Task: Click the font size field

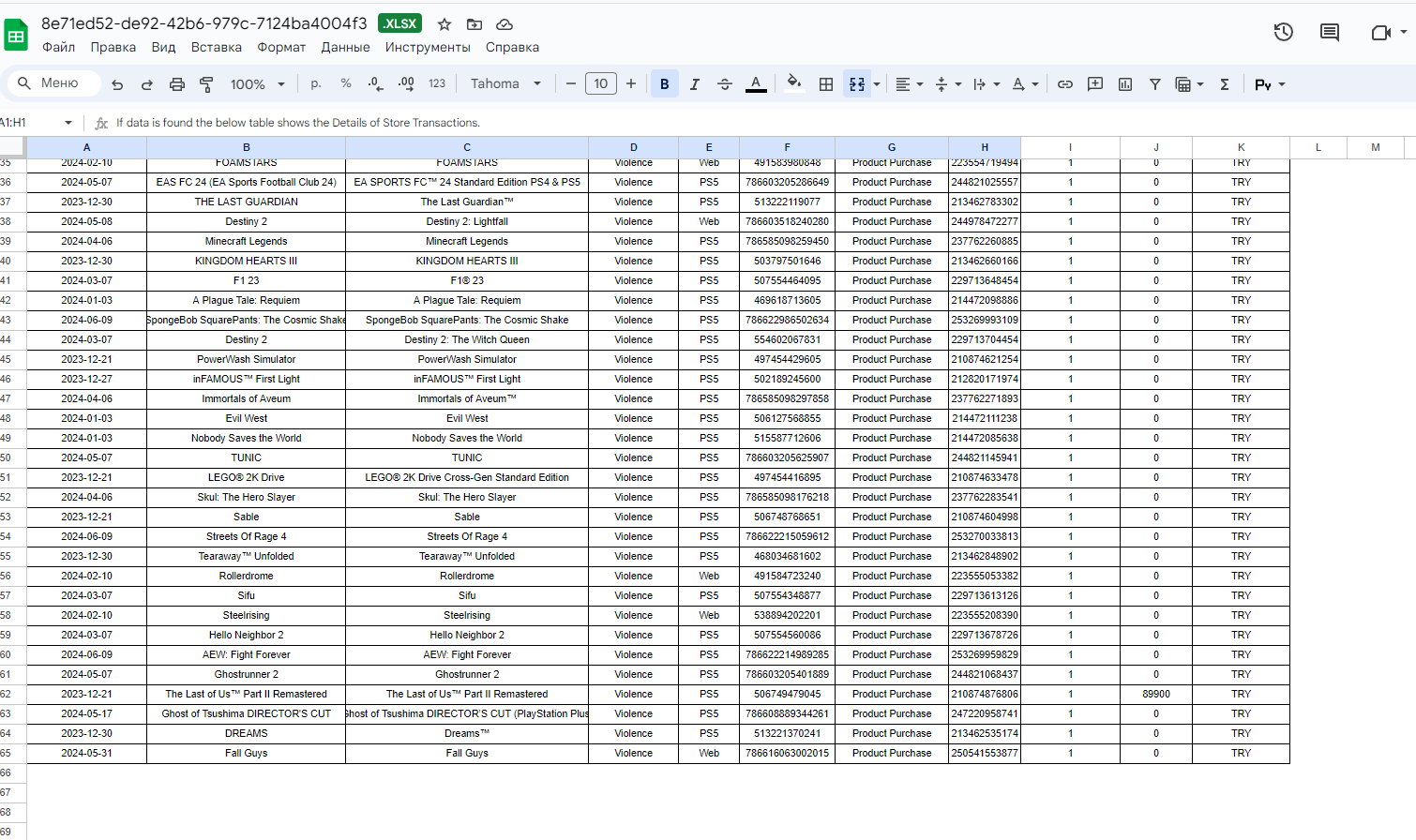Action: click(x=601, y=83)
